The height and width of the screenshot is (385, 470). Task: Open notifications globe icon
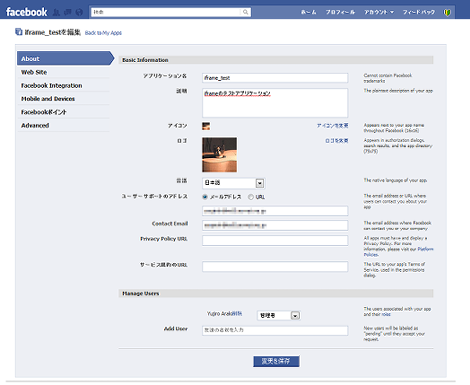click(79, 12)
